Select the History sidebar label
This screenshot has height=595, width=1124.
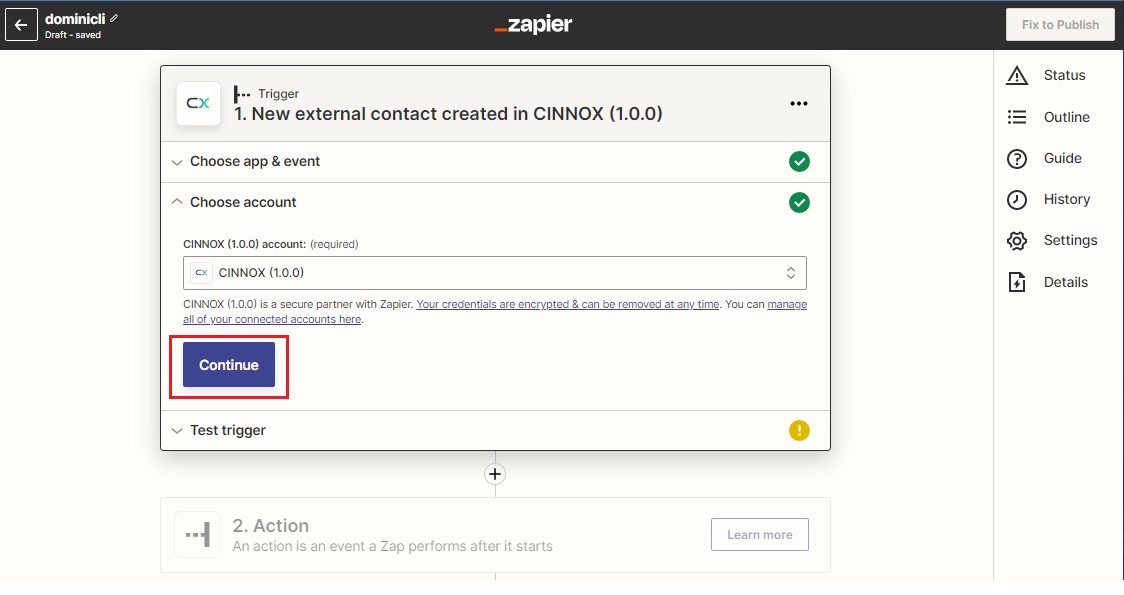1067,199
